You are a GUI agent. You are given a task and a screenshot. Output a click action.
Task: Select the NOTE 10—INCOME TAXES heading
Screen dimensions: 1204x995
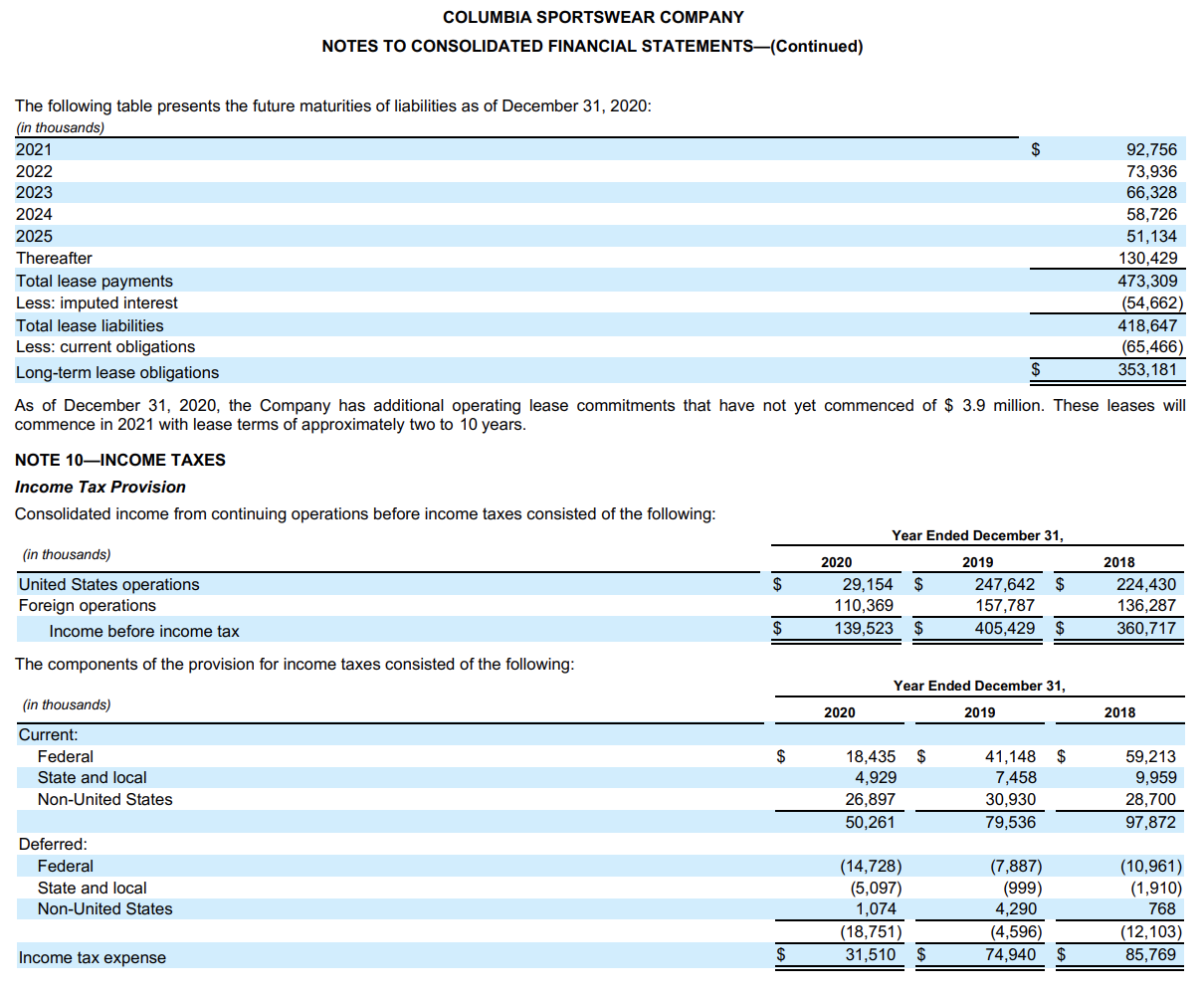[x=119, y=460]
